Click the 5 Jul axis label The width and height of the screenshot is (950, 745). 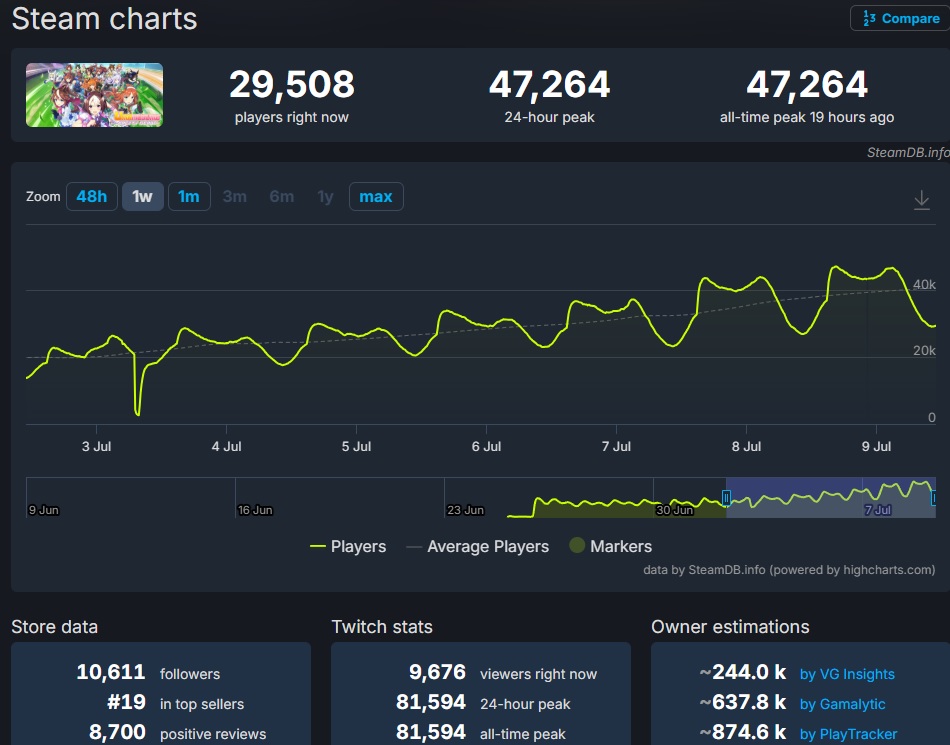pyautogui.click(x=356, y=446)
